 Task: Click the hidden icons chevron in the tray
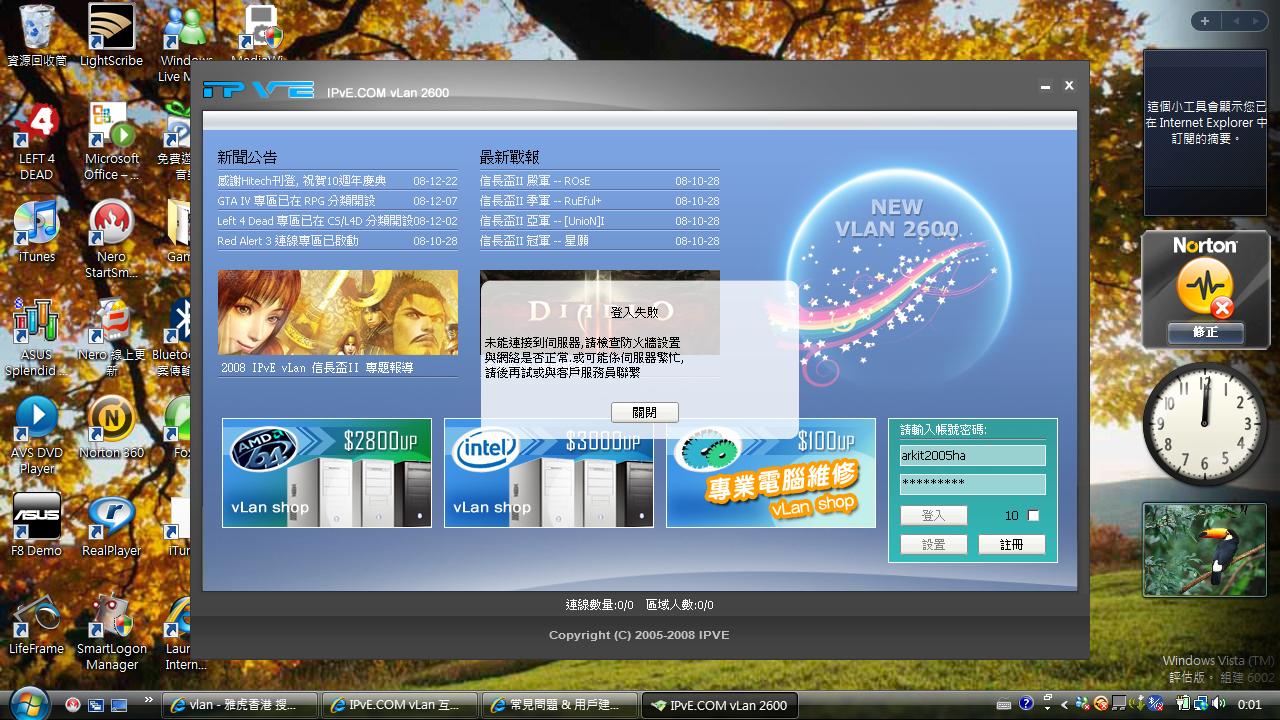pos(1063,705)
